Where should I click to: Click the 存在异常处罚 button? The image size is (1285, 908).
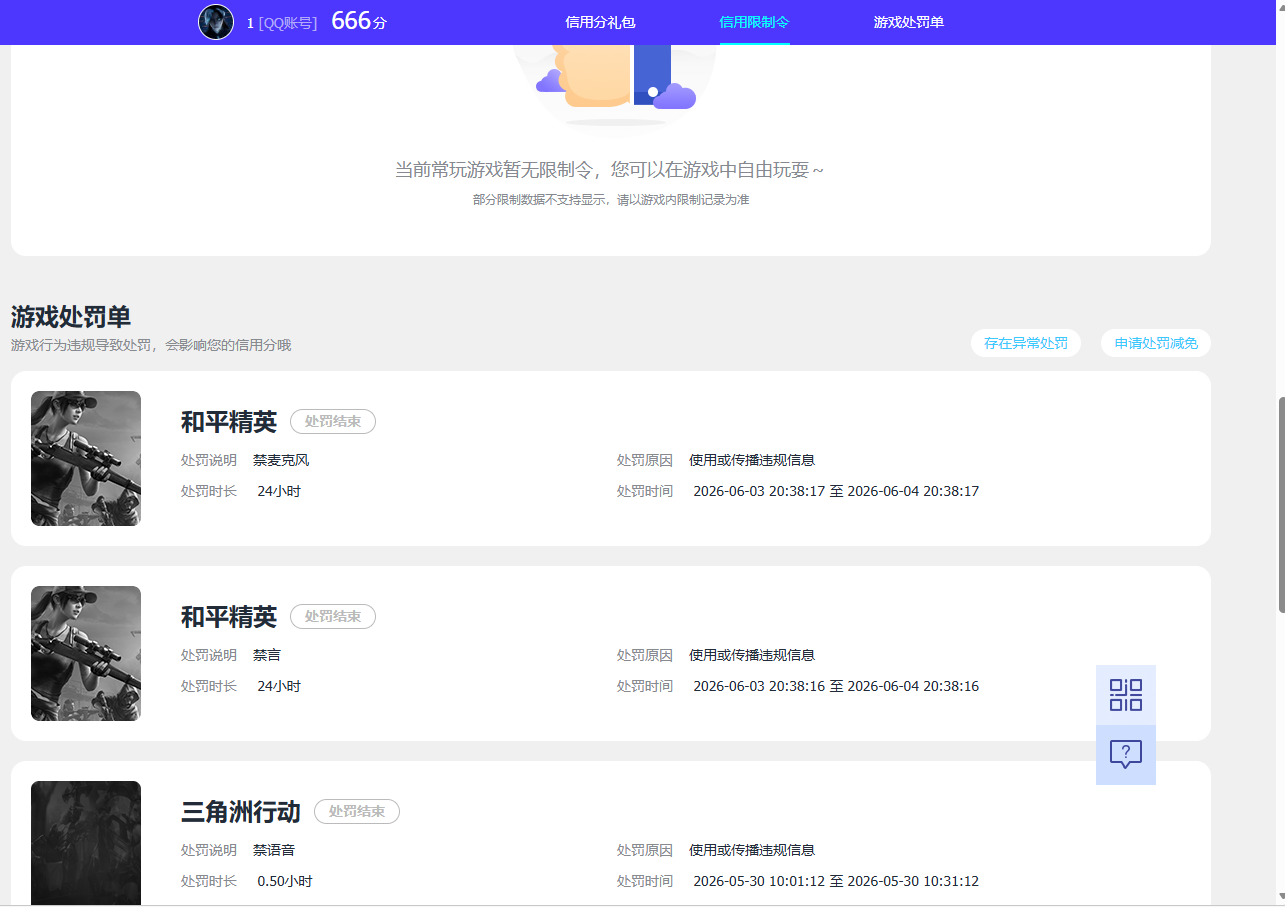click(1026, 343)
